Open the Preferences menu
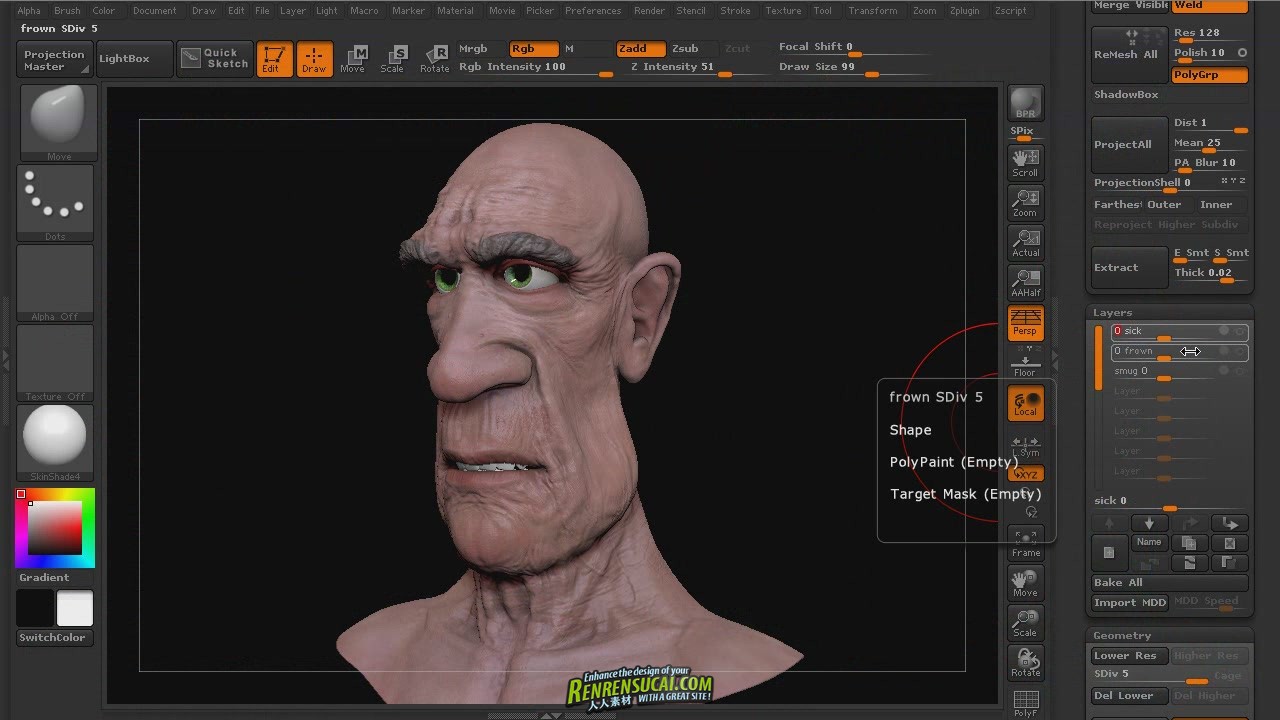1280x720 pixels. coord(593,11)
